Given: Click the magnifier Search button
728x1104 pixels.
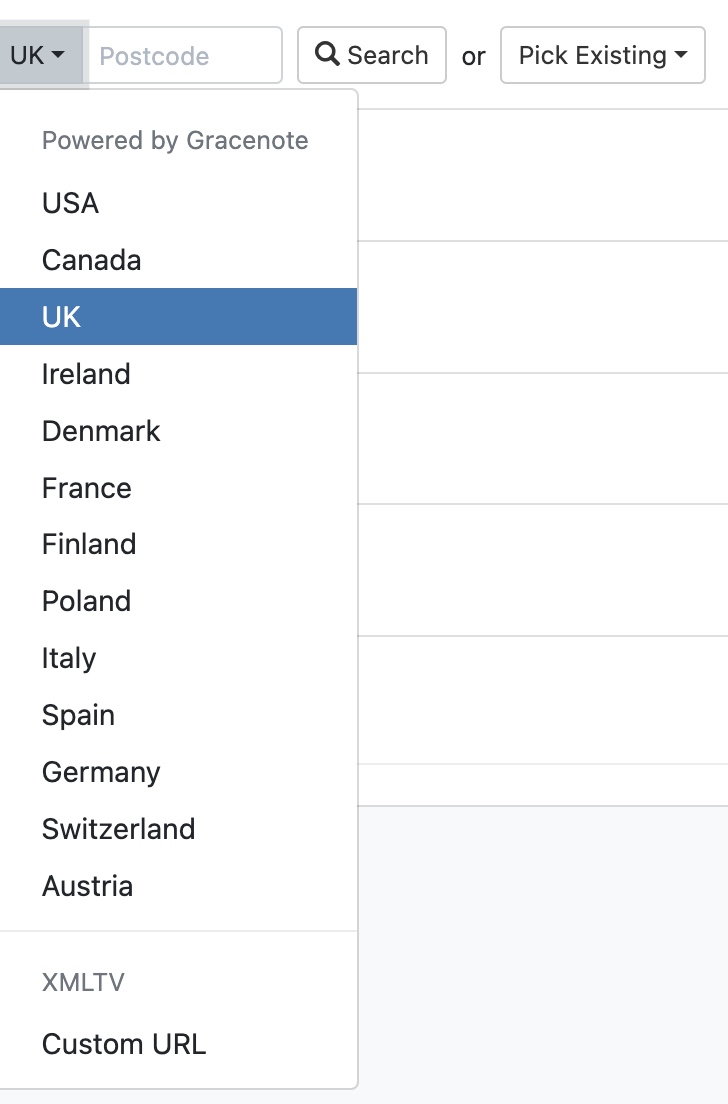Looking at the screenshot, I should [372, 55].
